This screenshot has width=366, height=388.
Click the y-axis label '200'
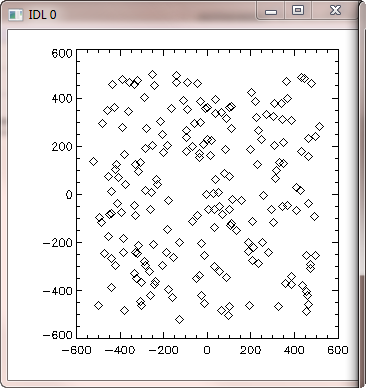(x=62, y=147)
